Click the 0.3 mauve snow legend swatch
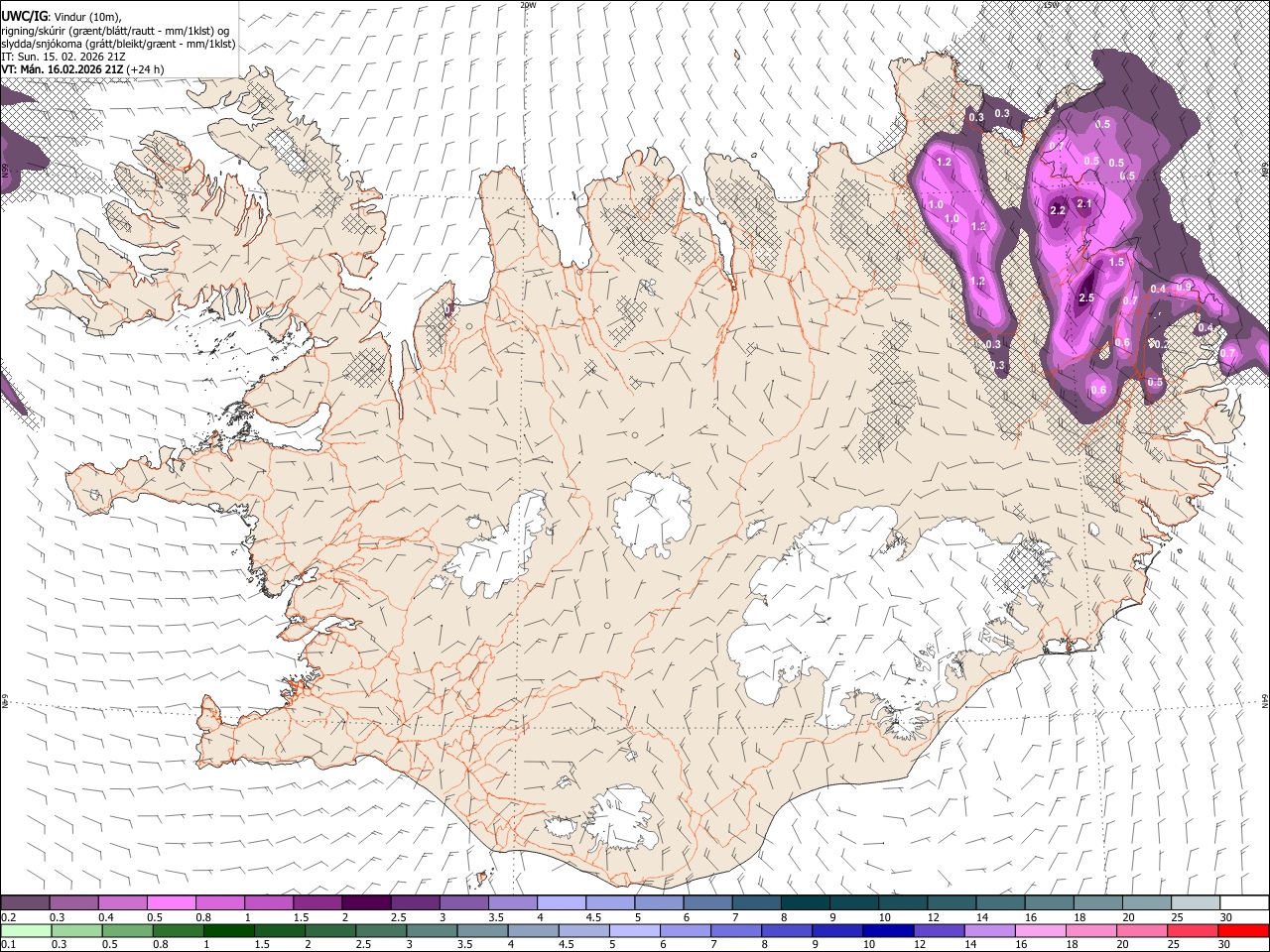The height and width of the screenshot is (952, 1270). coord(74,903)
